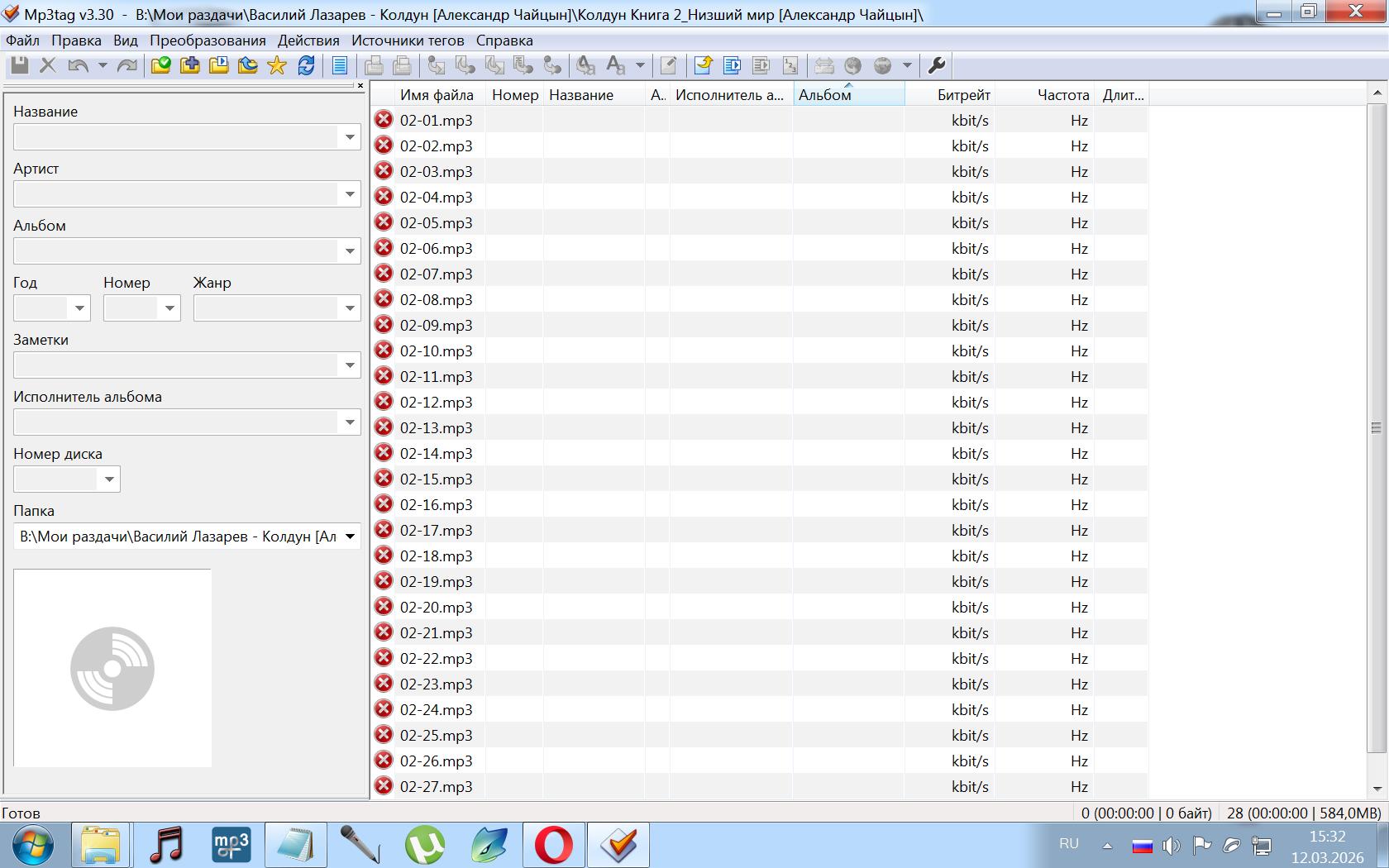Click the vertical scrollbar down arrow
This screenshot has height=868, width=1389.
click(1377, 788)
